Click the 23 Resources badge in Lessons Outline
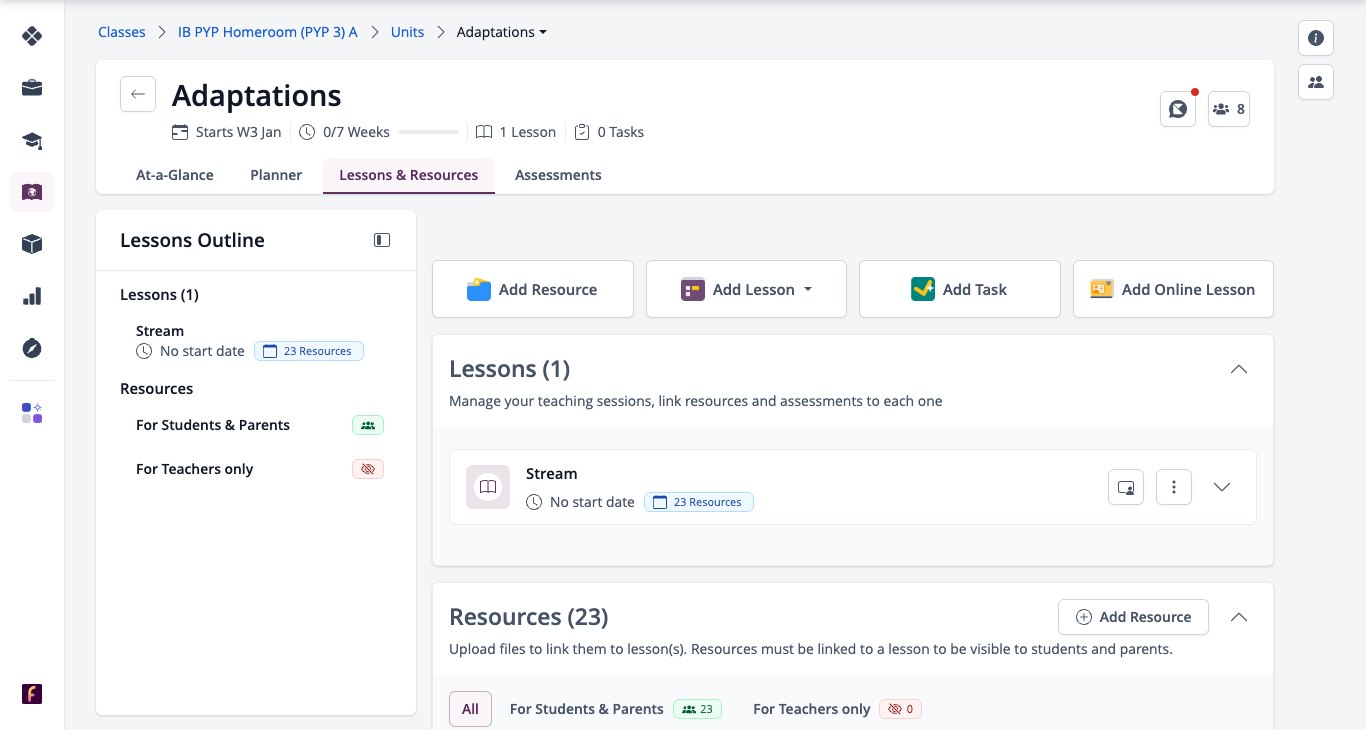This screenshot has height=730, width=1366. click(x=309, y=351)
